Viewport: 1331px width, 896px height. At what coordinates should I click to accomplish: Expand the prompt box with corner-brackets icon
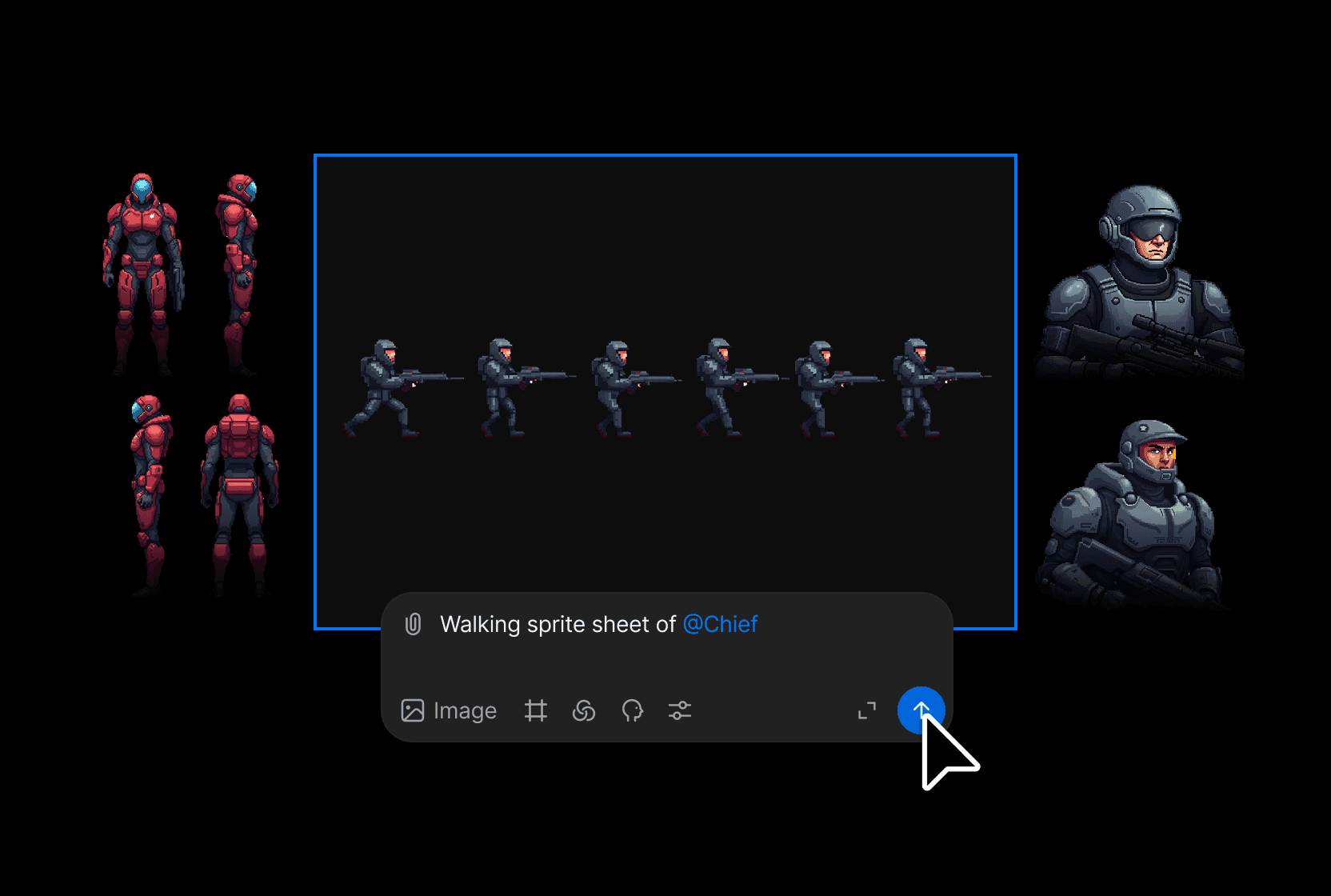(x=867, y=710)
